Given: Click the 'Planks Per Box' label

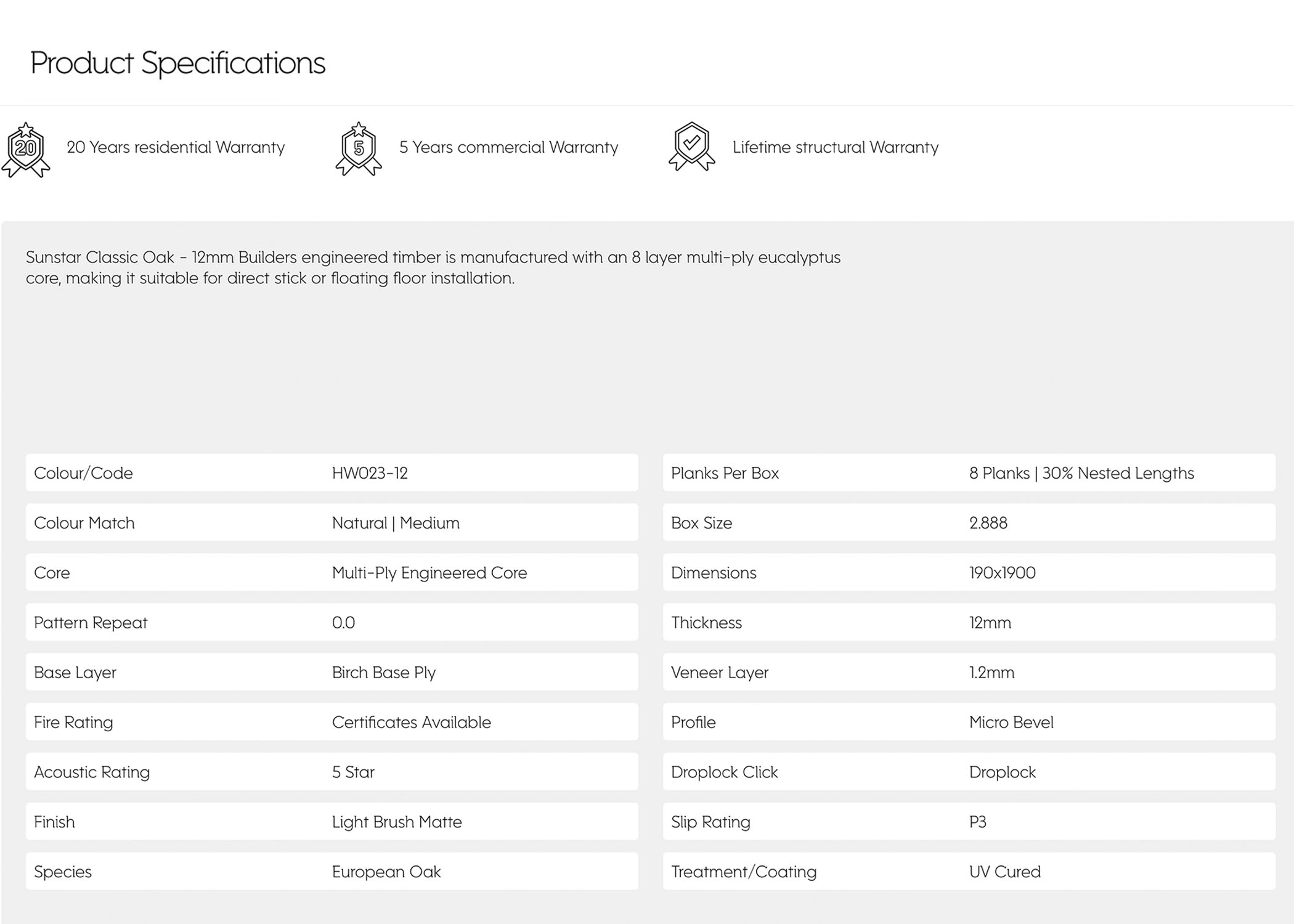Looking at the screenshot, I should pyautogui.click(x=725, y=473).
